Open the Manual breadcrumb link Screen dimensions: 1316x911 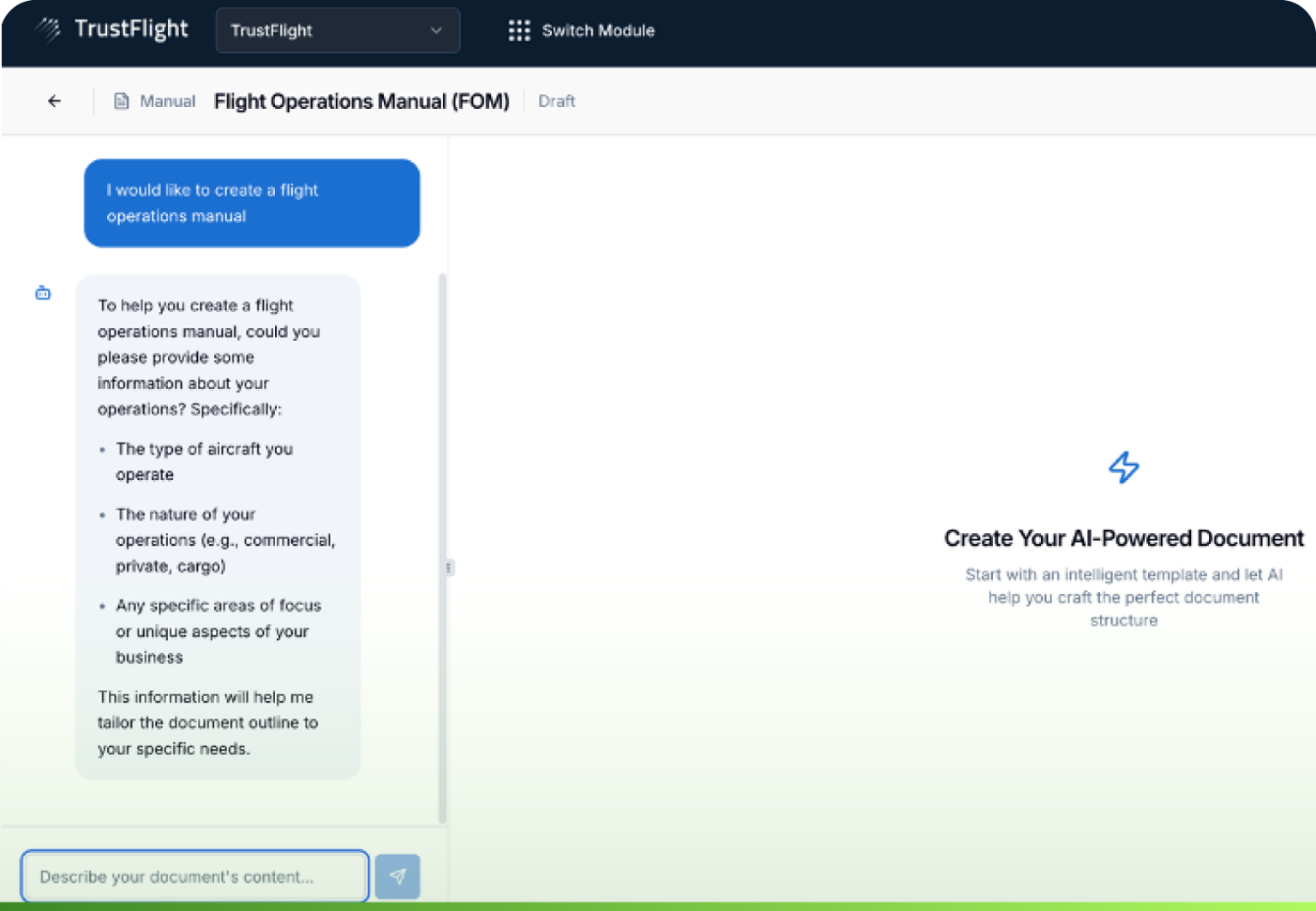[167, 100]
